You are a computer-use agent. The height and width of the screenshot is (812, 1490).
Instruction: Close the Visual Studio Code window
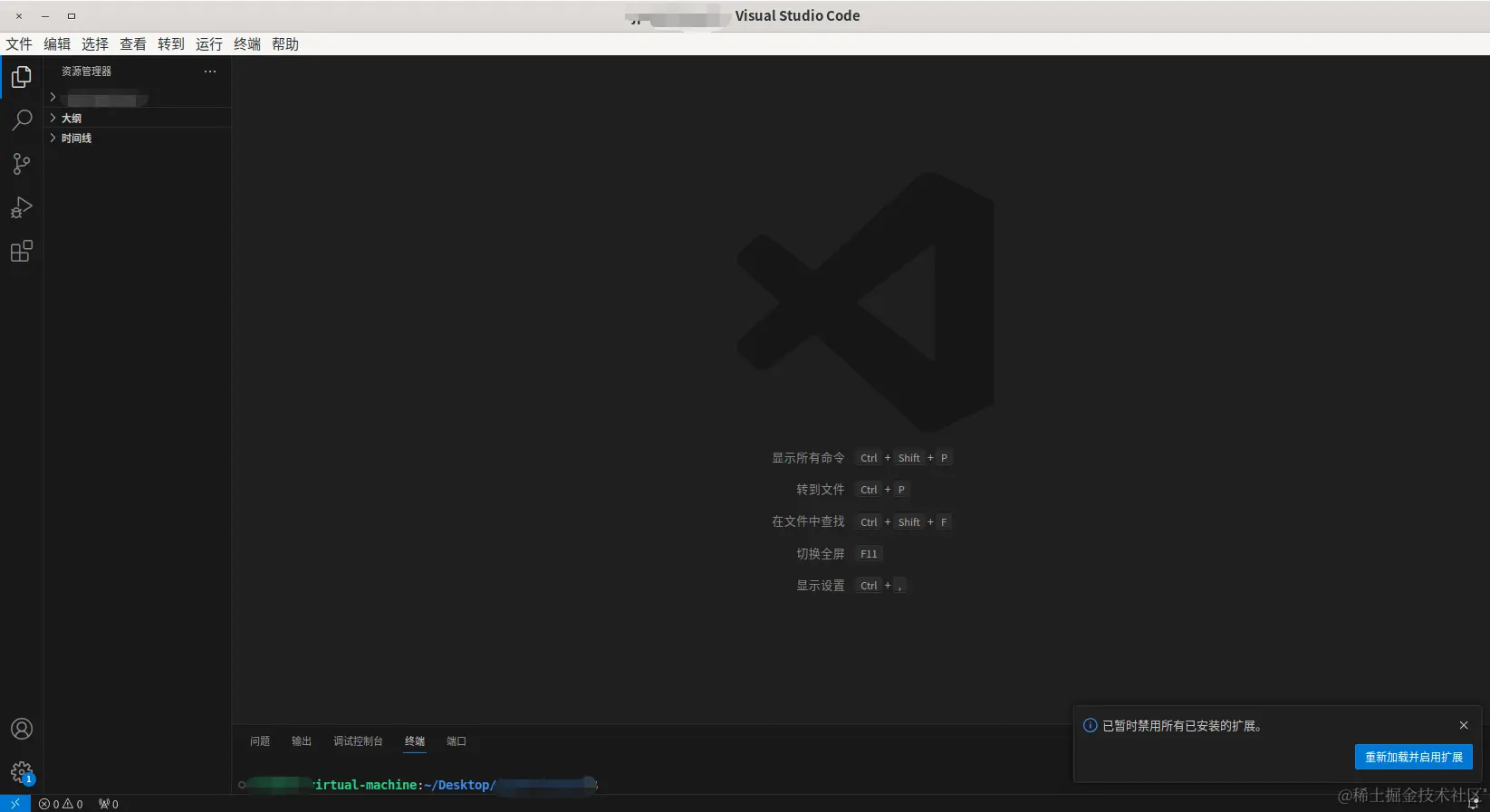coord(18,16)
